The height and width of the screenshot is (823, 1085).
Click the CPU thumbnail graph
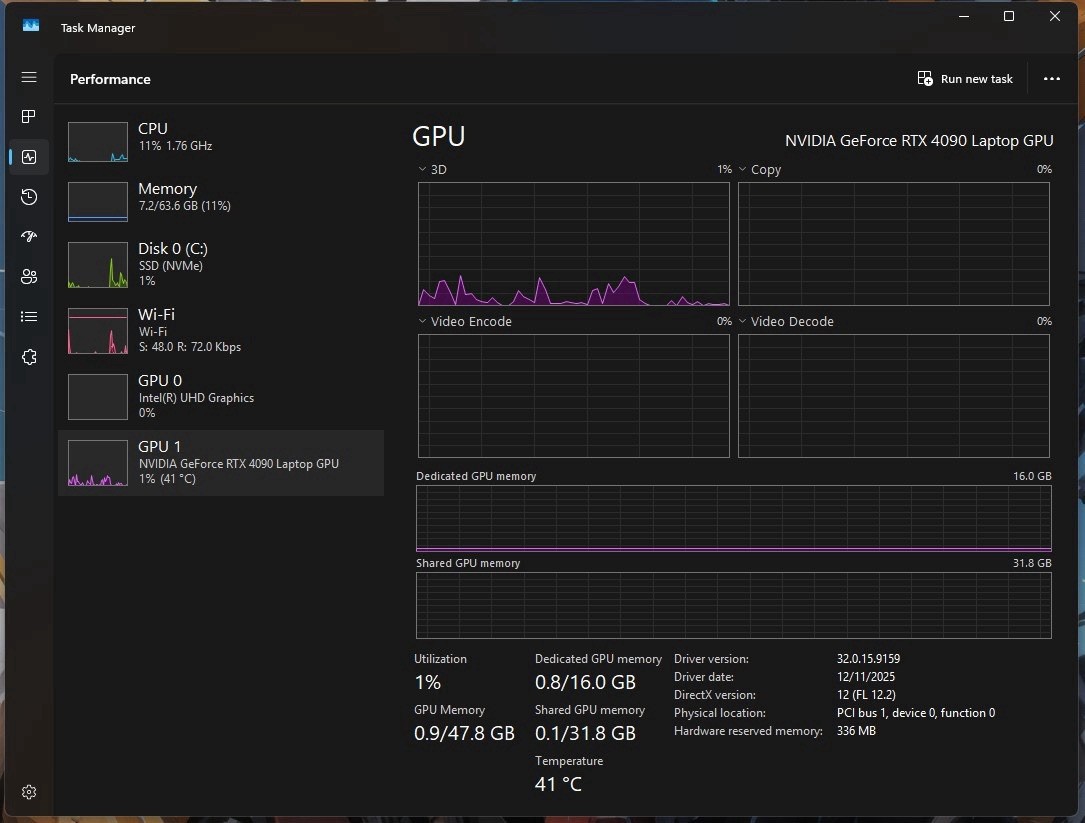(x=98, y=142)
